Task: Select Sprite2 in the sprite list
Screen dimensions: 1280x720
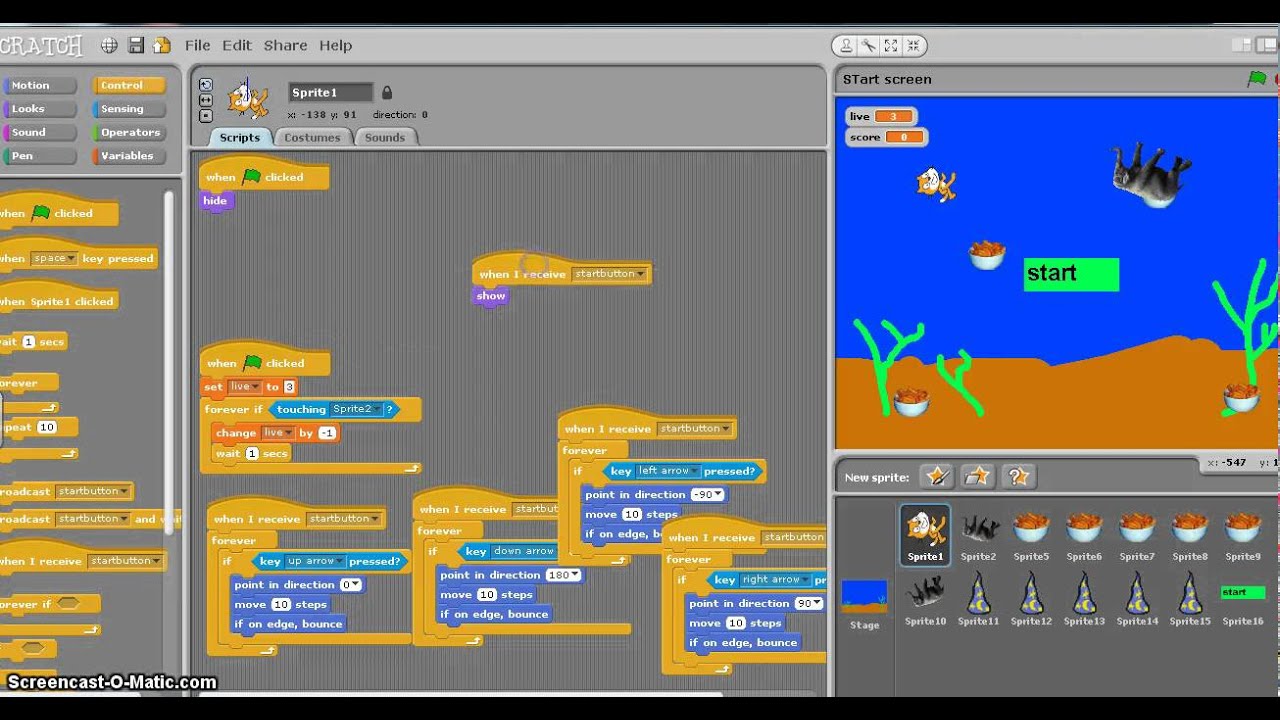Action: 978,535
